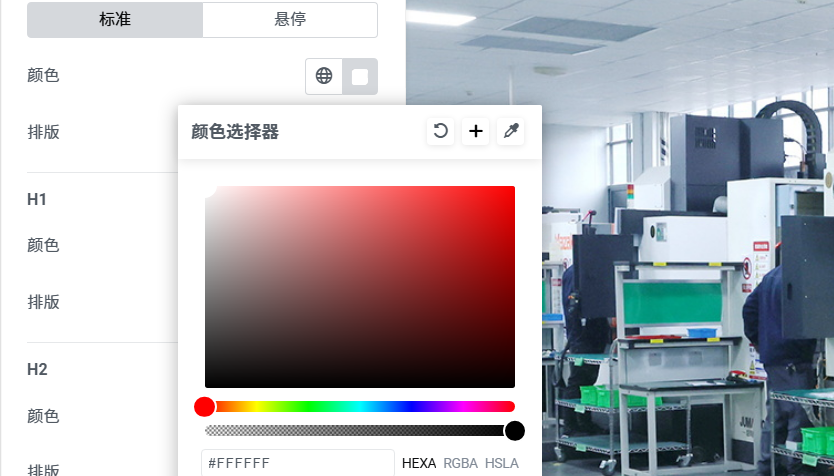Add new global color with plus icon
Screen dimensions: 834x476
(476, 131)
